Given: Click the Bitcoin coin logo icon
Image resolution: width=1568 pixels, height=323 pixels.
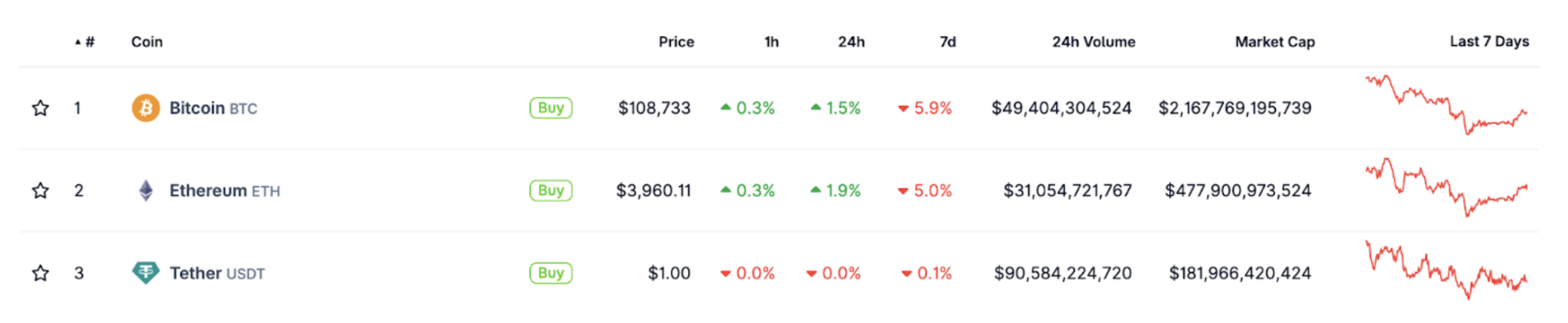Looking at the screenshot, I should point(145,108).
